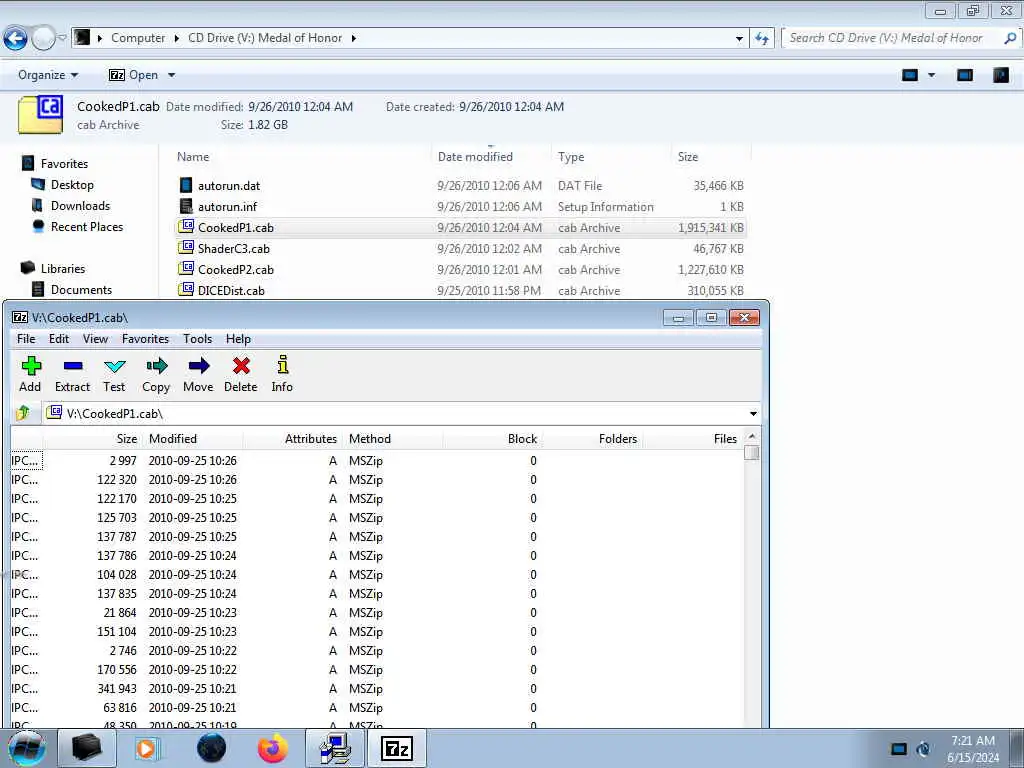Sort Explorer by Date modified column
Screen dimensions: 1024x768
pyautogui.click(x=475, y=157)
